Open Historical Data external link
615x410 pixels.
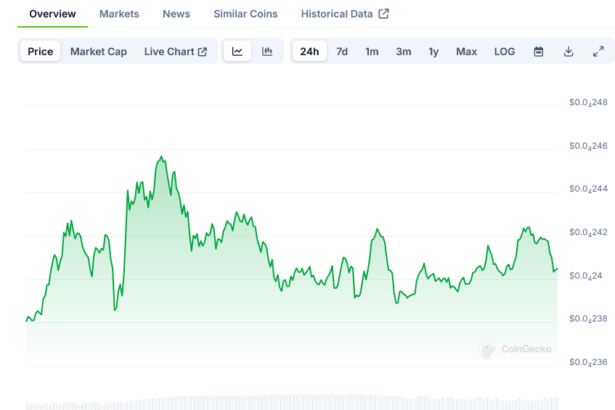345,14
